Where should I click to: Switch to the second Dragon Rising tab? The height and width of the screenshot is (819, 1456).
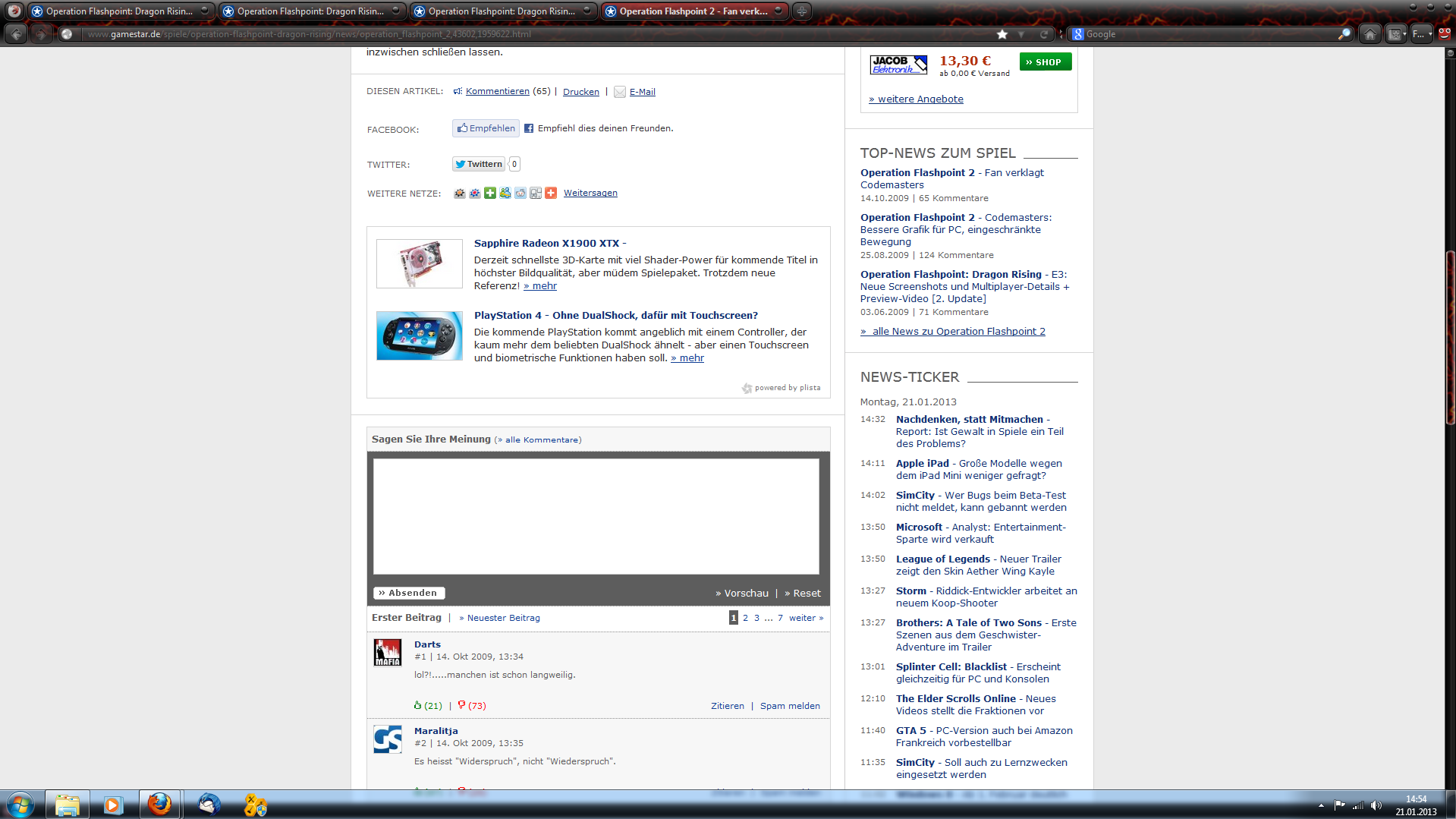point(311,11)
